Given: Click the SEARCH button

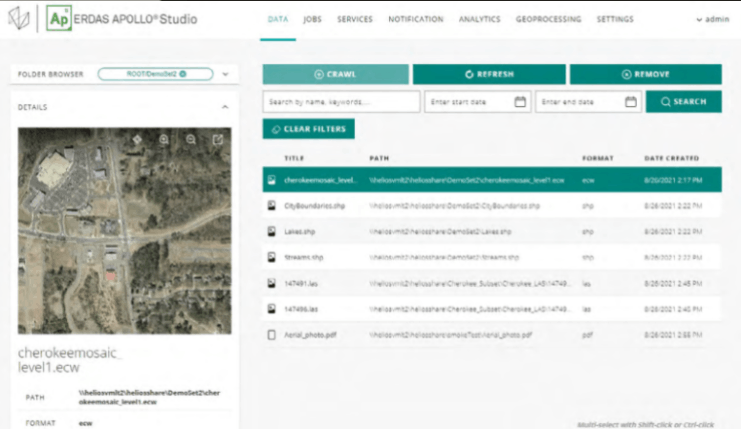Looking at the screenshot, I should pos(683,102).
